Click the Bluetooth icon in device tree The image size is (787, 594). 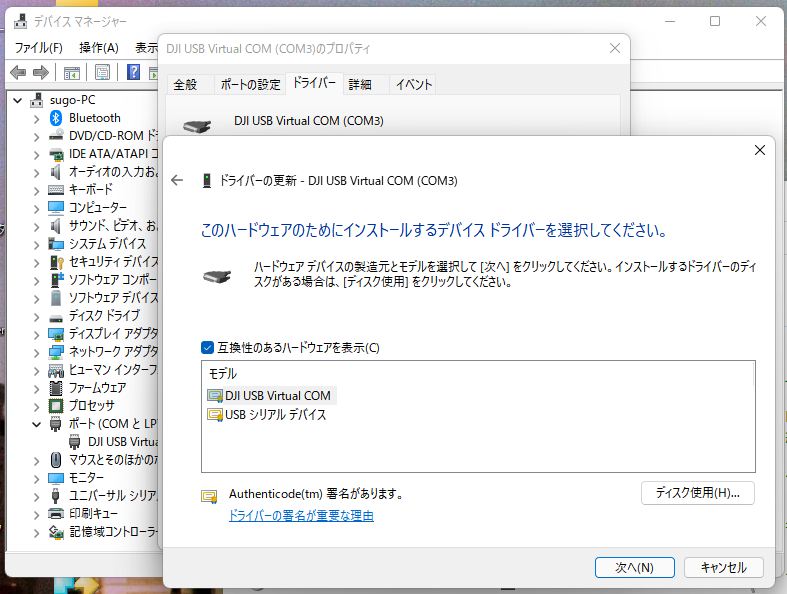56,118
